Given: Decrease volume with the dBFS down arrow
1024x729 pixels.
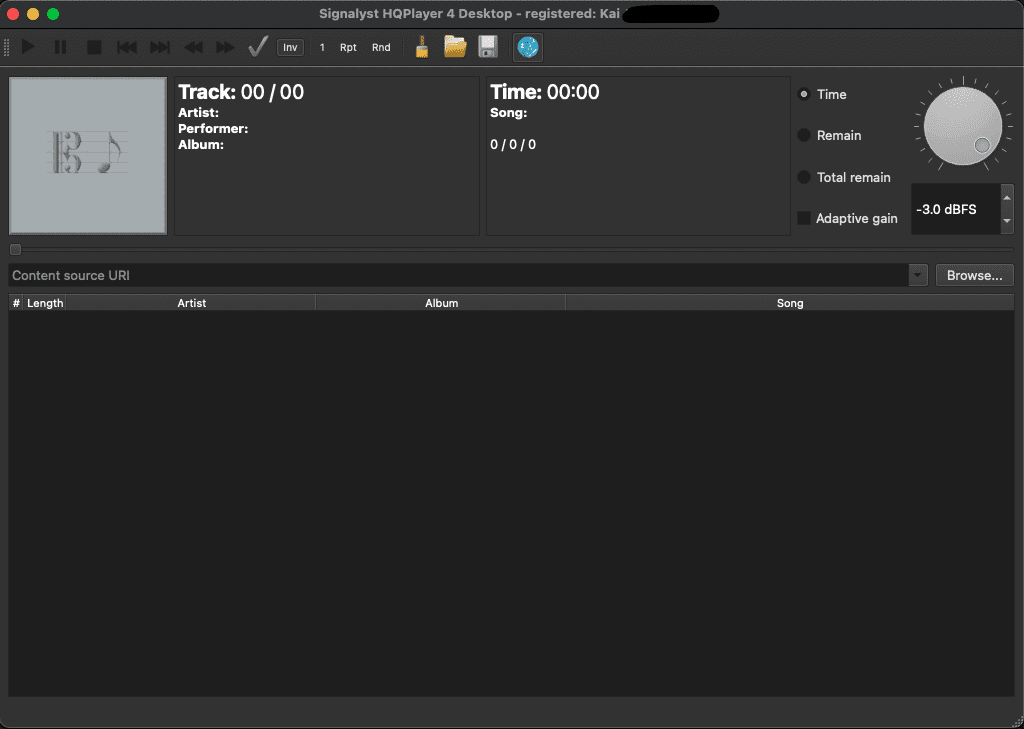Looking at the screenshot, I should coord(1007,221).
